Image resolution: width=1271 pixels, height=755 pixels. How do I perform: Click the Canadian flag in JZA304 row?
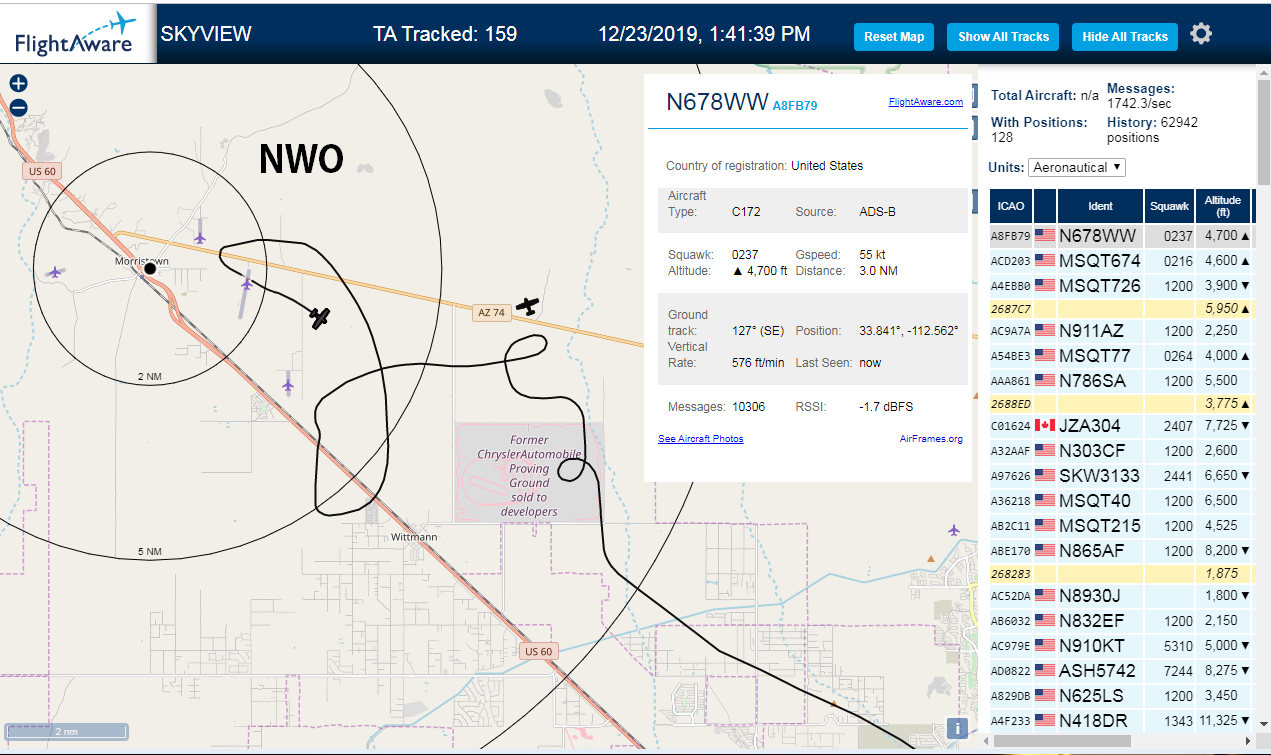tap(1045, 425)
